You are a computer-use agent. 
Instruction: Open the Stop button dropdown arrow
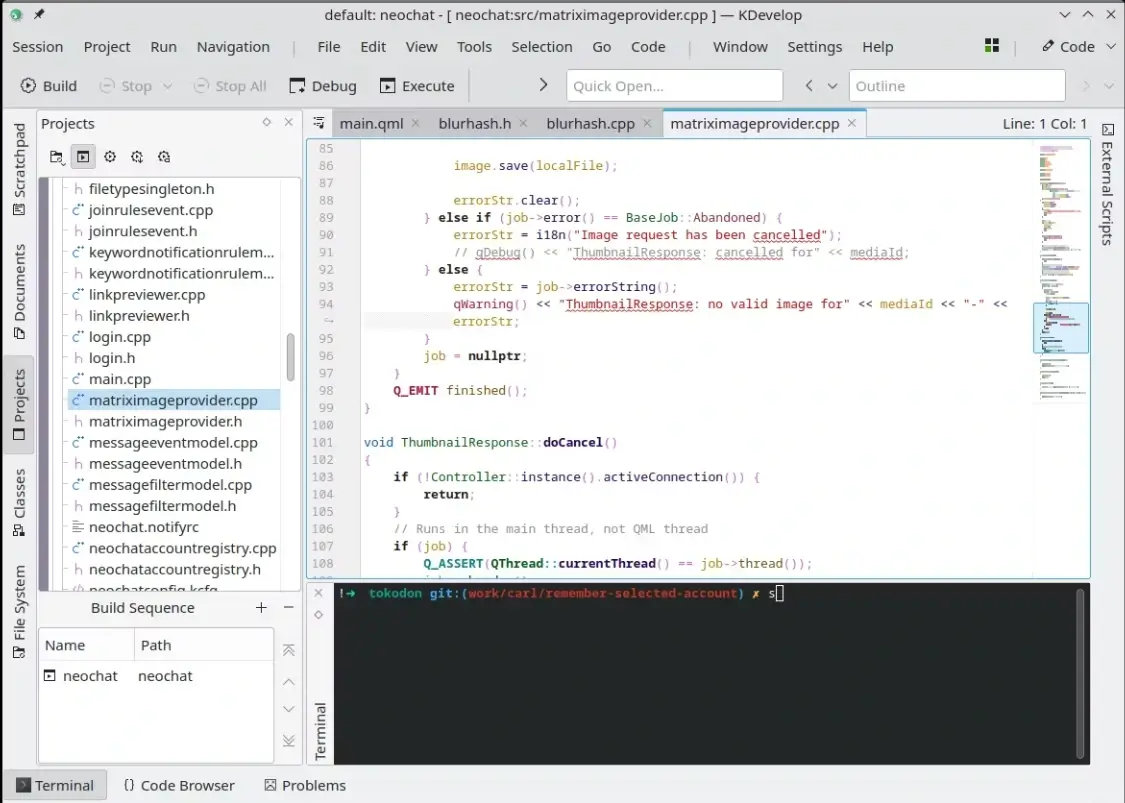tap(167, 85)
